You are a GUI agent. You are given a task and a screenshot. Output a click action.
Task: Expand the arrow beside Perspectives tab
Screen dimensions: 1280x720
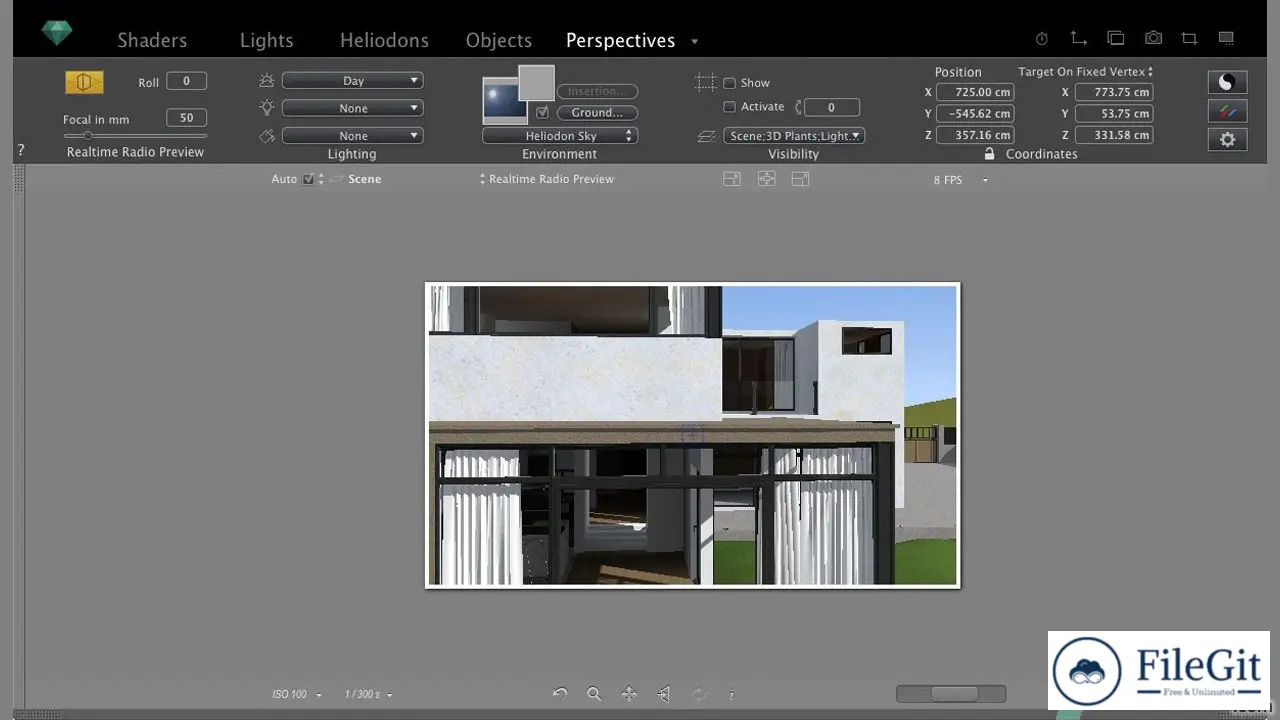(x=694, y=42)
